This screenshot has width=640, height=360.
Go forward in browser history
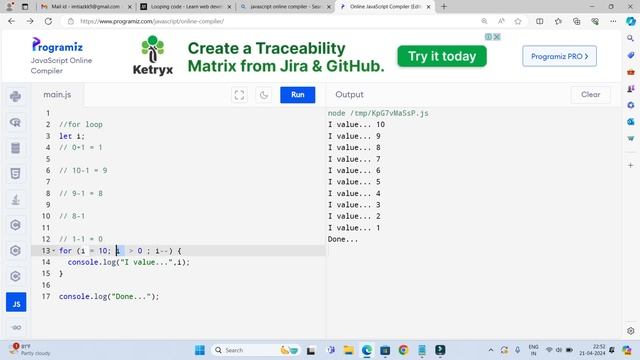click(x=30, y=21)
